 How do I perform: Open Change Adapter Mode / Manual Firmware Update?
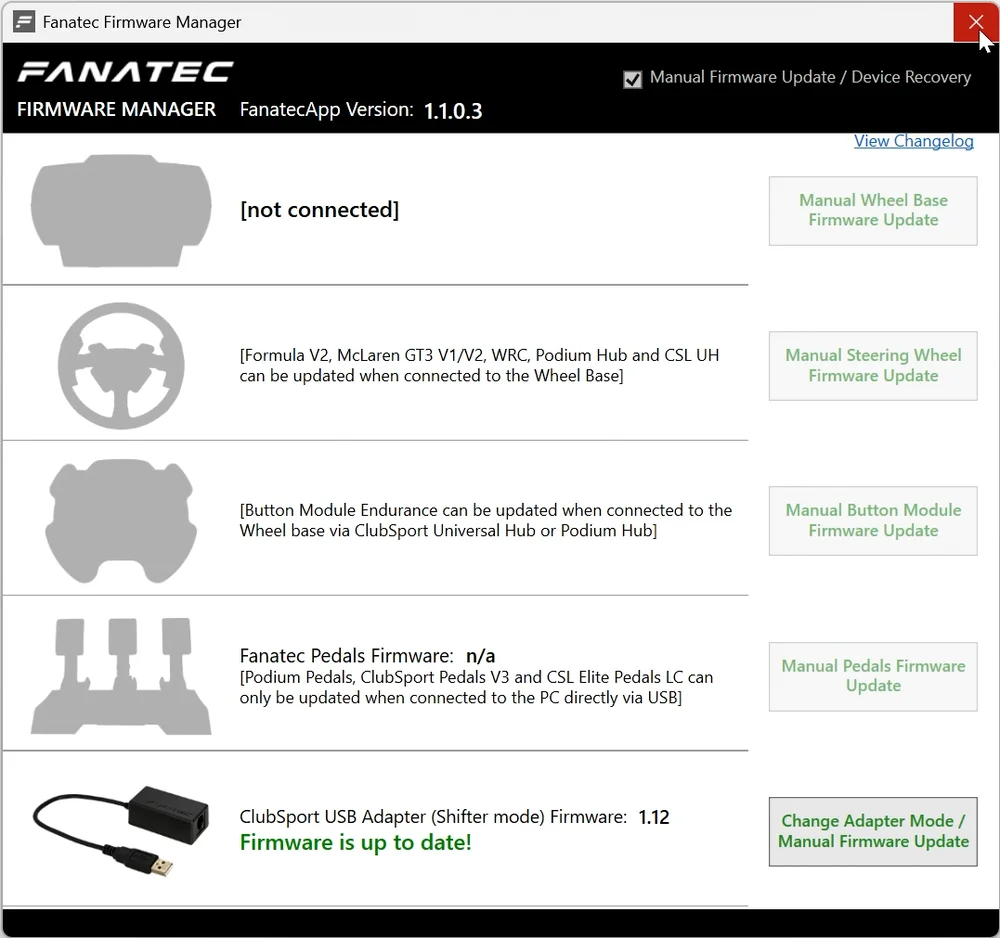click(872, 831)
